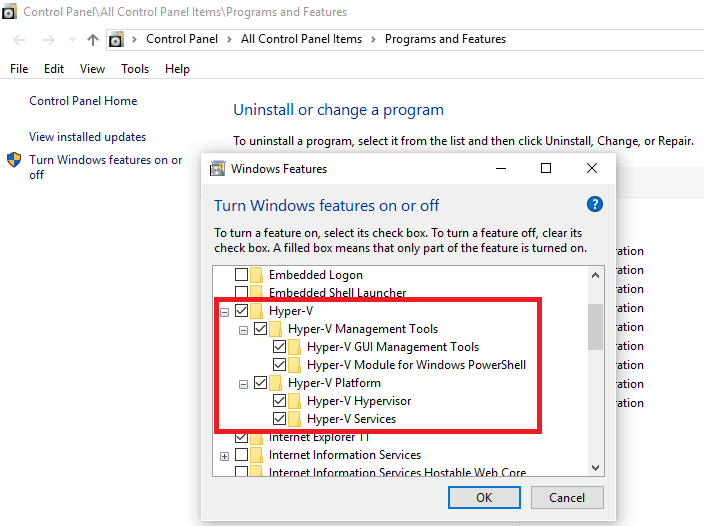Open the Edit menu

(54, 69)
